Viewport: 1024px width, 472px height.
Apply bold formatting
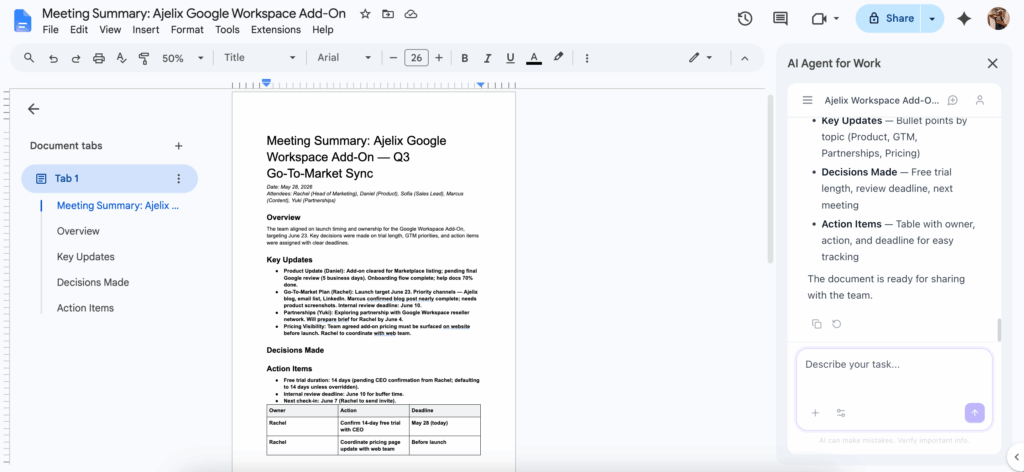tap(464, 58)
